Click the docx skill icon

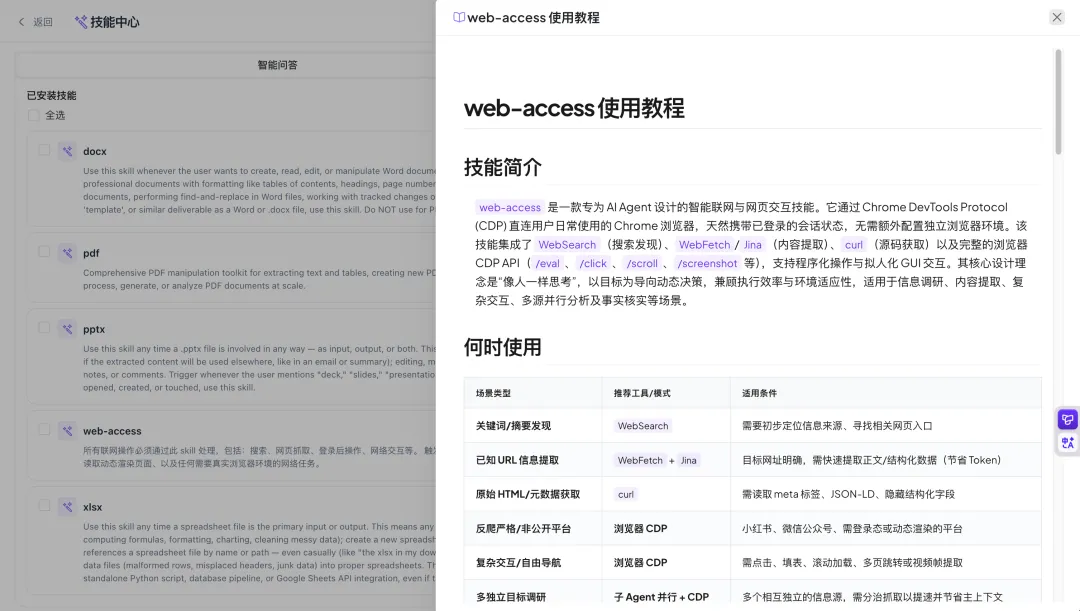pos(67,151)
